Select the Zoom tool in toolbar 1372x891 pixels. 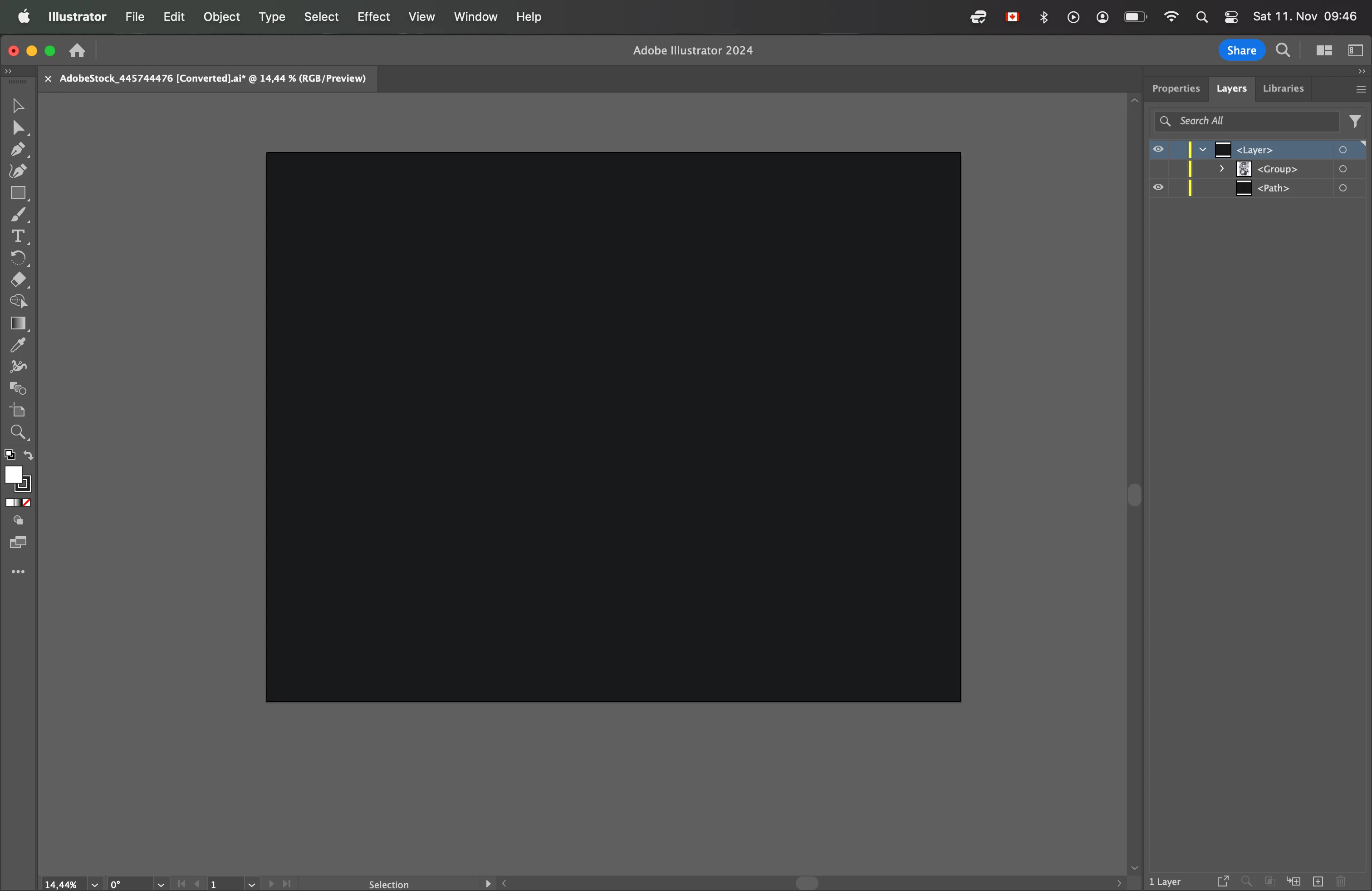tap(18, 432)
